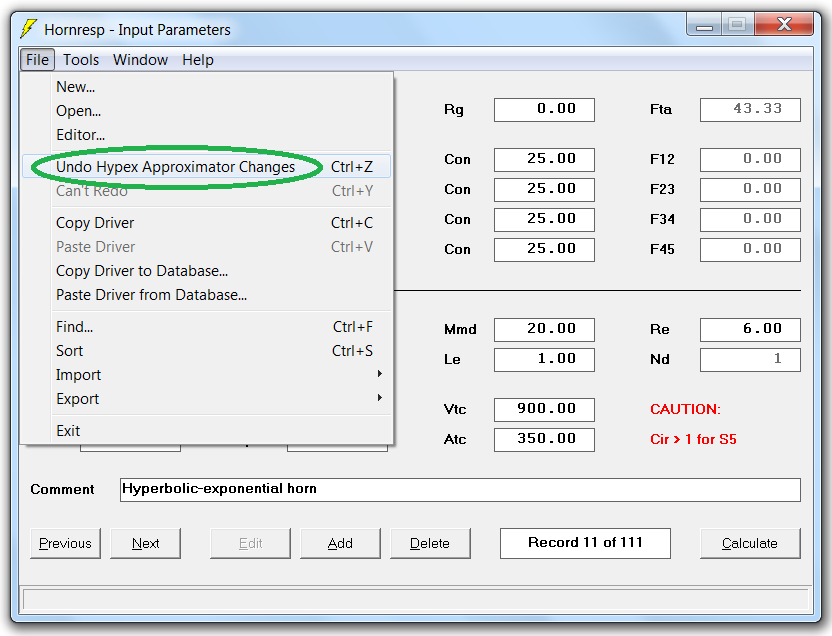The height and width of the screenshot is (636, 832).
Task: Click the F34 value field
Action: coord(750,220)
